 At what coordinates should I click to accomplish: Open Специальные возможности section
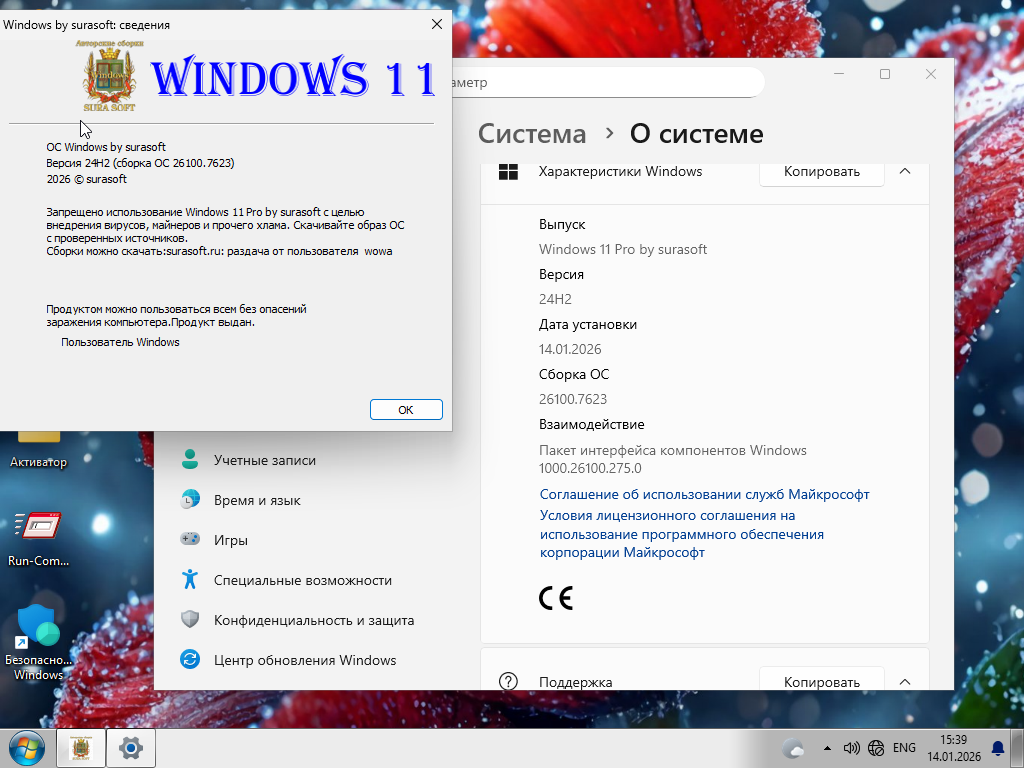point(302,580)
